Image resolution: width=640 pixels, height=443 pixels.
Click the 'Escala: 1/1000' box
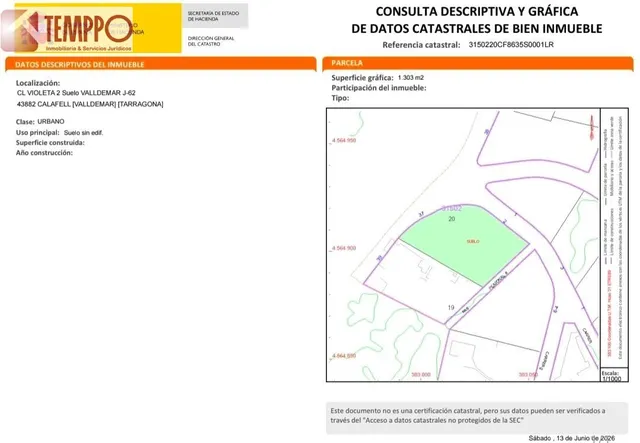[x=613, y=375]
